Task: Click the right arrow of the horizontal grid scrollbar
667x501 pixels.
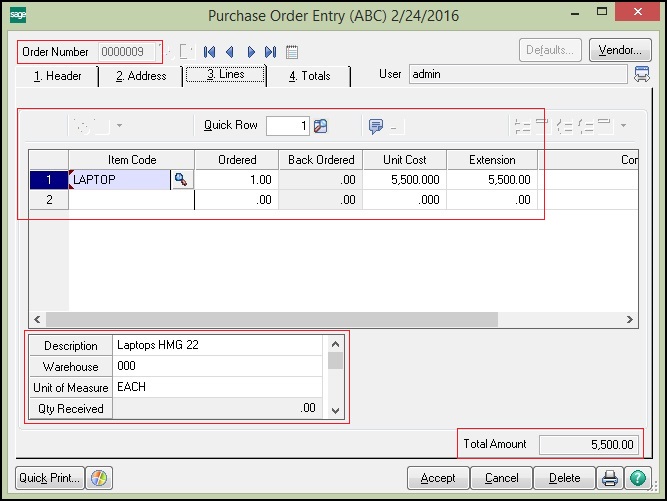Action: 630,320
